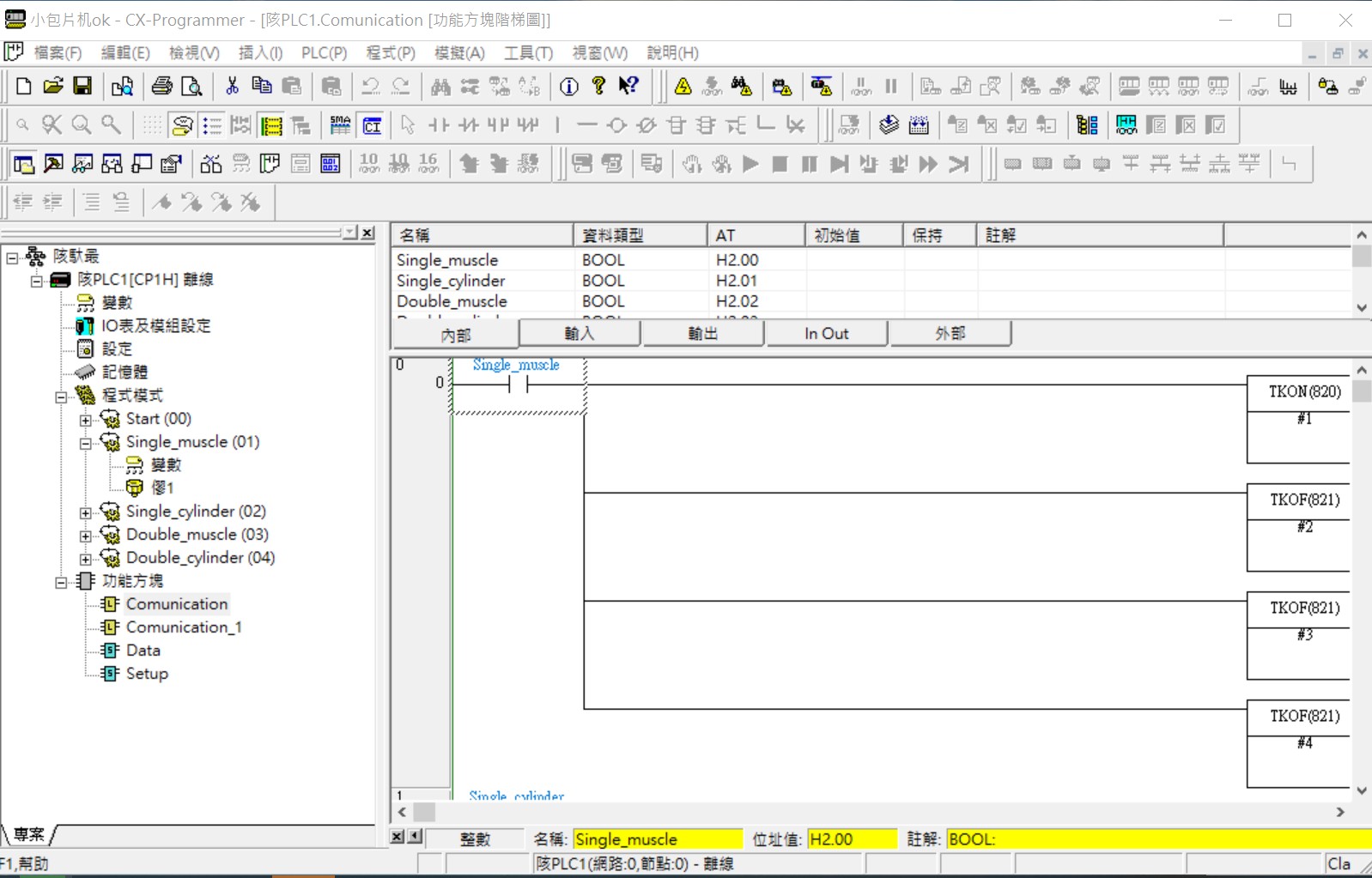Toggle the project workspace view button
The width and height of the screenshot is (1372, 878).
tap(24, 164)
